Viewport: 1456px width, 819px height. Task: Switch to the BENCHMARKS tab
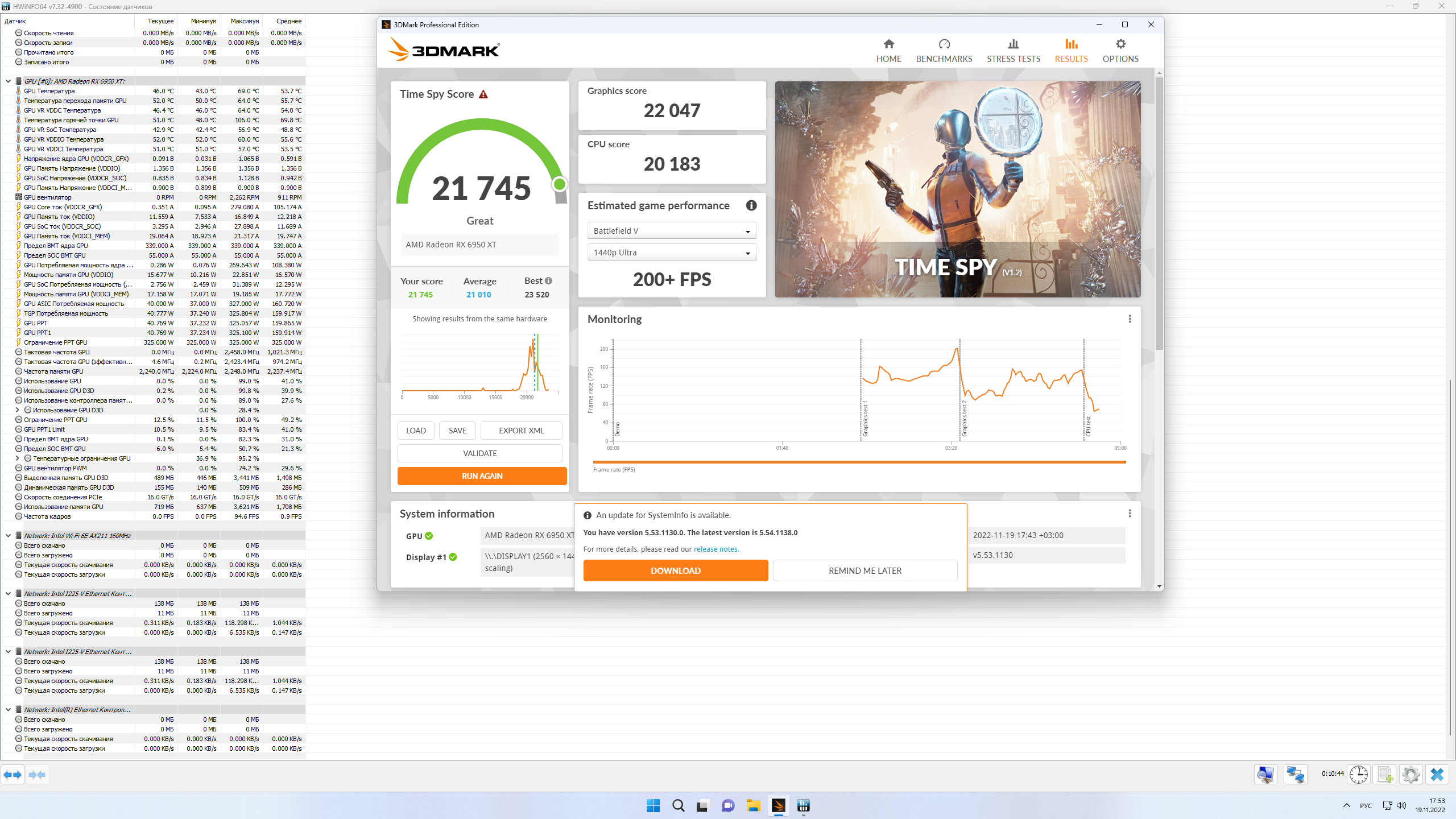[944, 50]
